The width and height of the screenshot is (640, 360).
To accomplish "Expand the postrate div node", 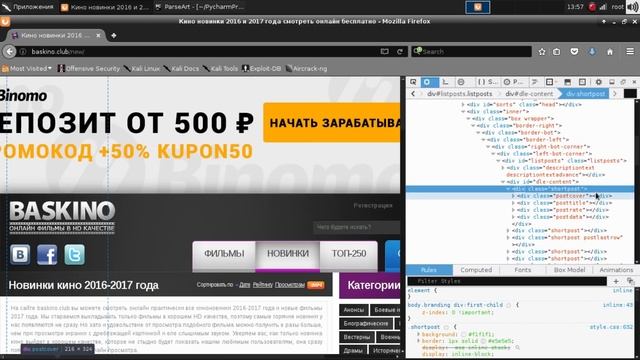I will 513,210.
